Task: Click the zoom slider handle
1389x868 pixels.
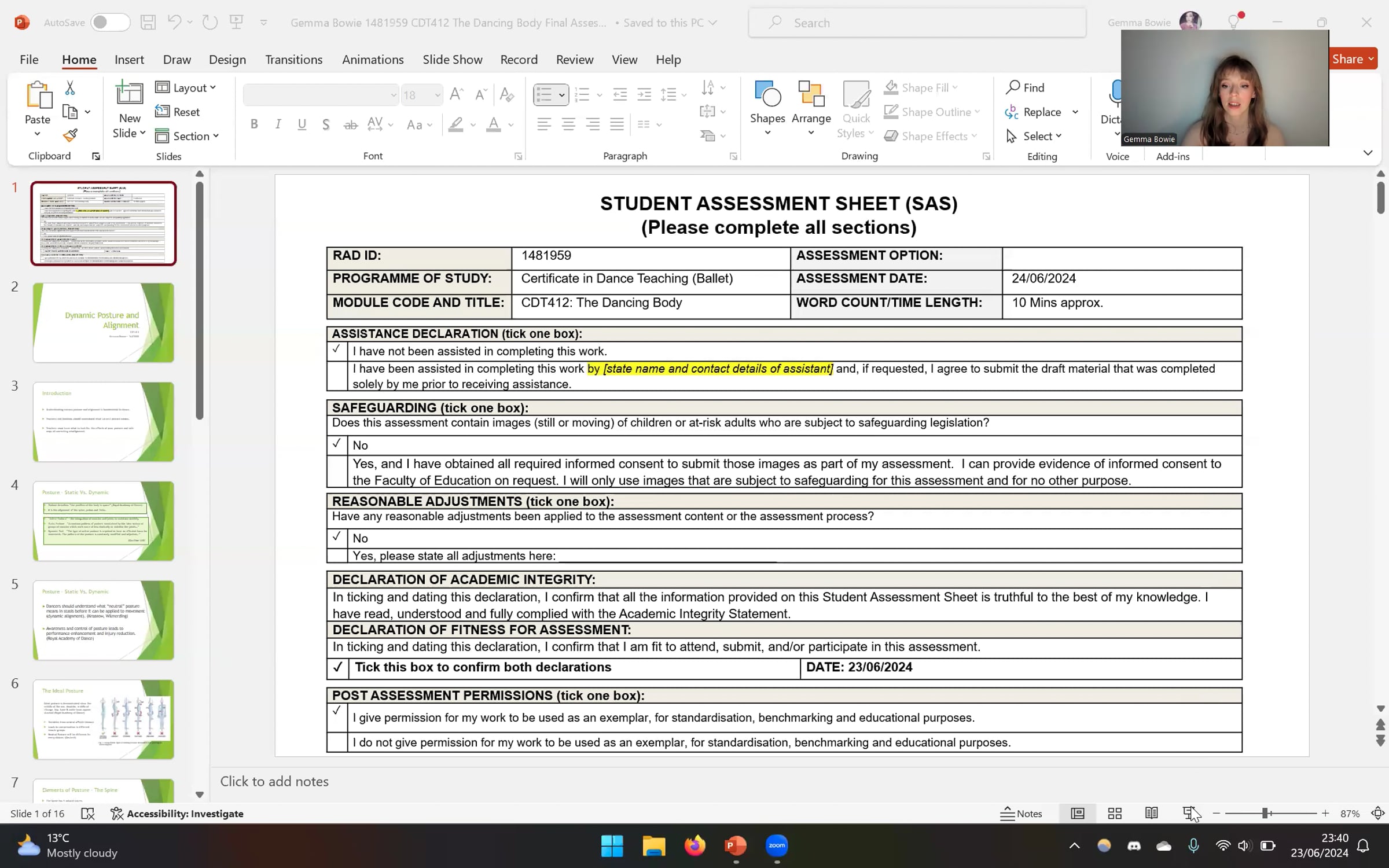Action: [x=1266, y=813]
